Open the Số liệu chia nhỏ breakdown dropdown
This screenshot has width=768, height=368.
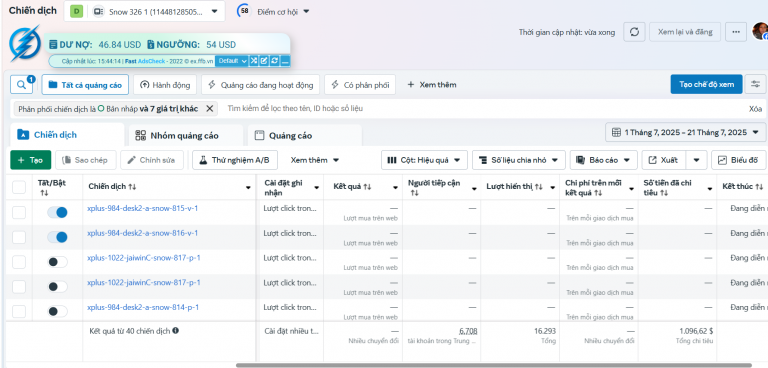coord(519,160)
